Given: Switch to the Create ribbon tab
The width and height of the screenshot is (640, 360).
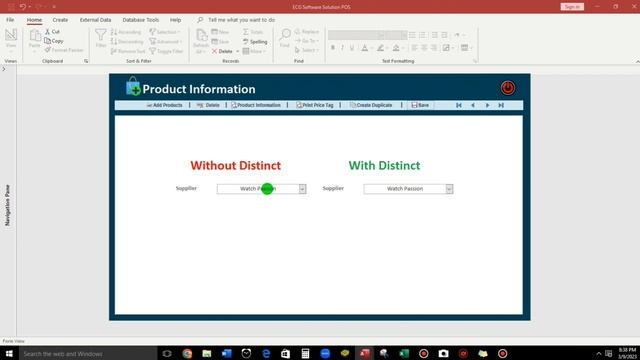Looking at the screenshot, I should pos(60,20).
